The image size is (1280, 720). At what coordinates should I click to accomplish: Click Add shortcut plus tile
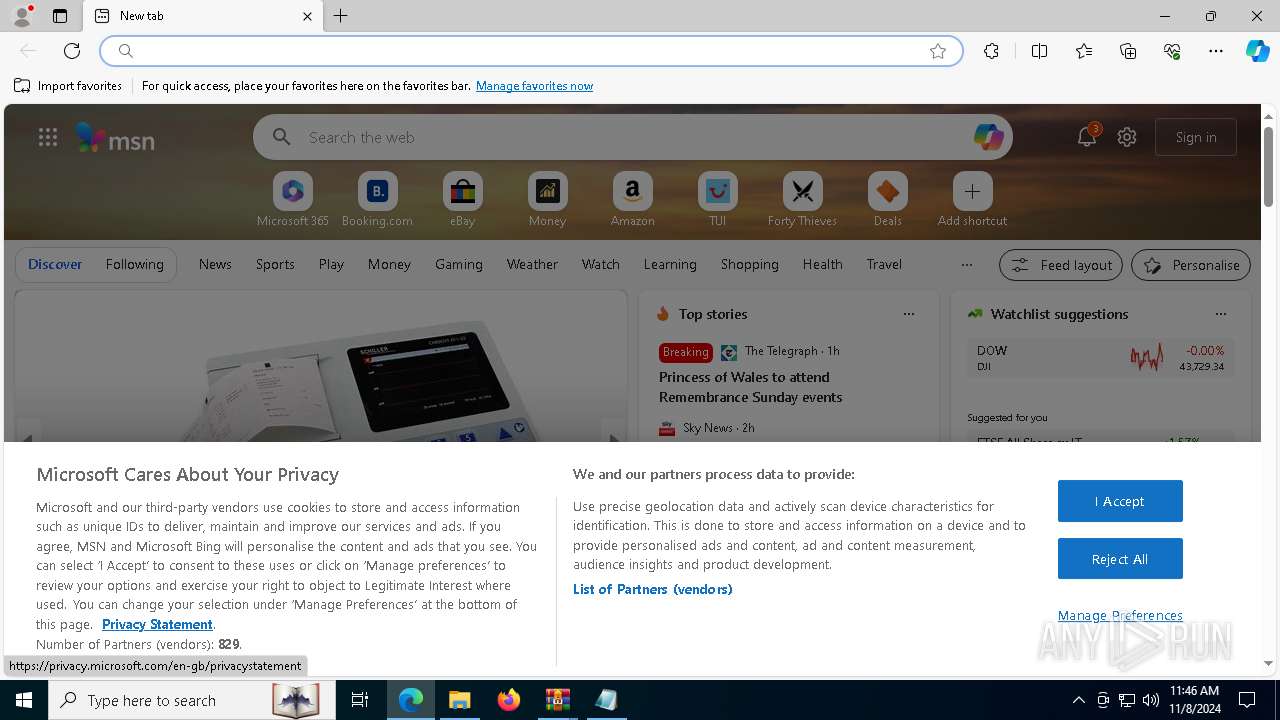click(x=972, y=200)
